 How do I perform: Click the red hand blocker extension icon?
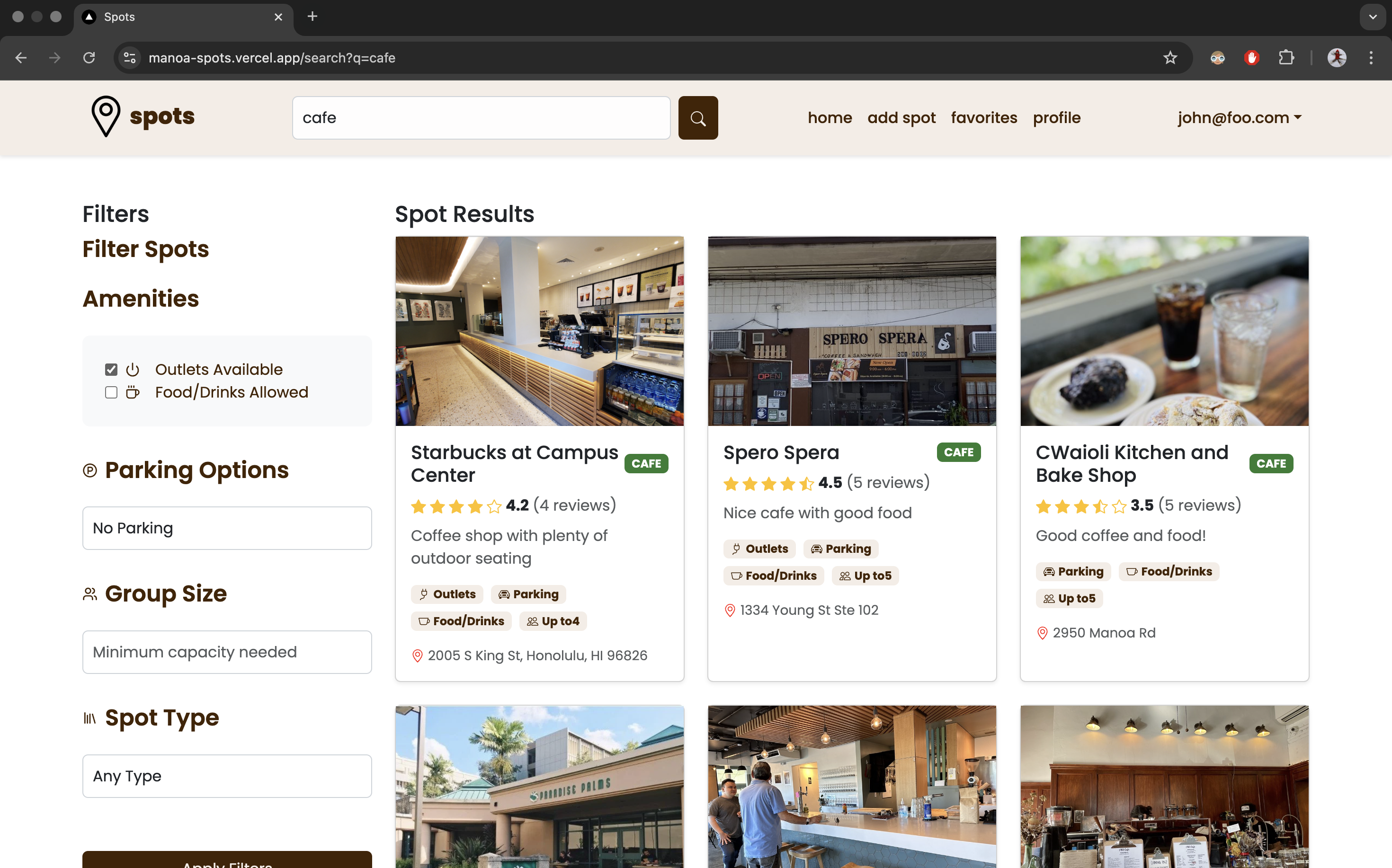[x=1252, y=57]
